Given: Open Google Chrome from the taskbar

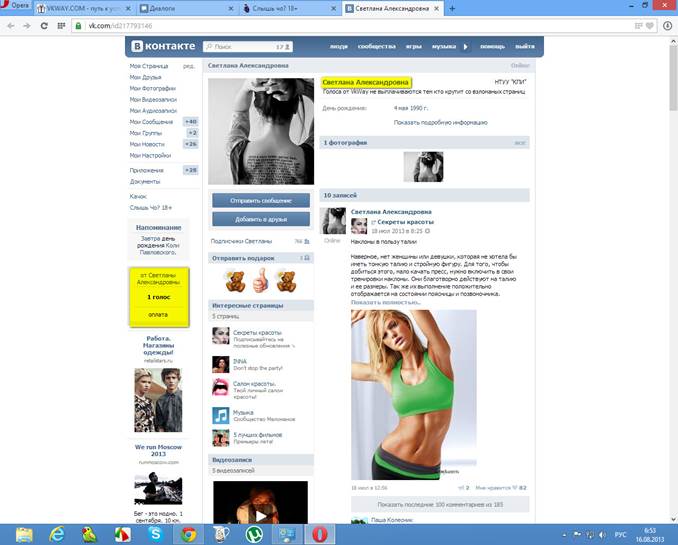Looking at the screenshot, I should (x=188, y=535).
